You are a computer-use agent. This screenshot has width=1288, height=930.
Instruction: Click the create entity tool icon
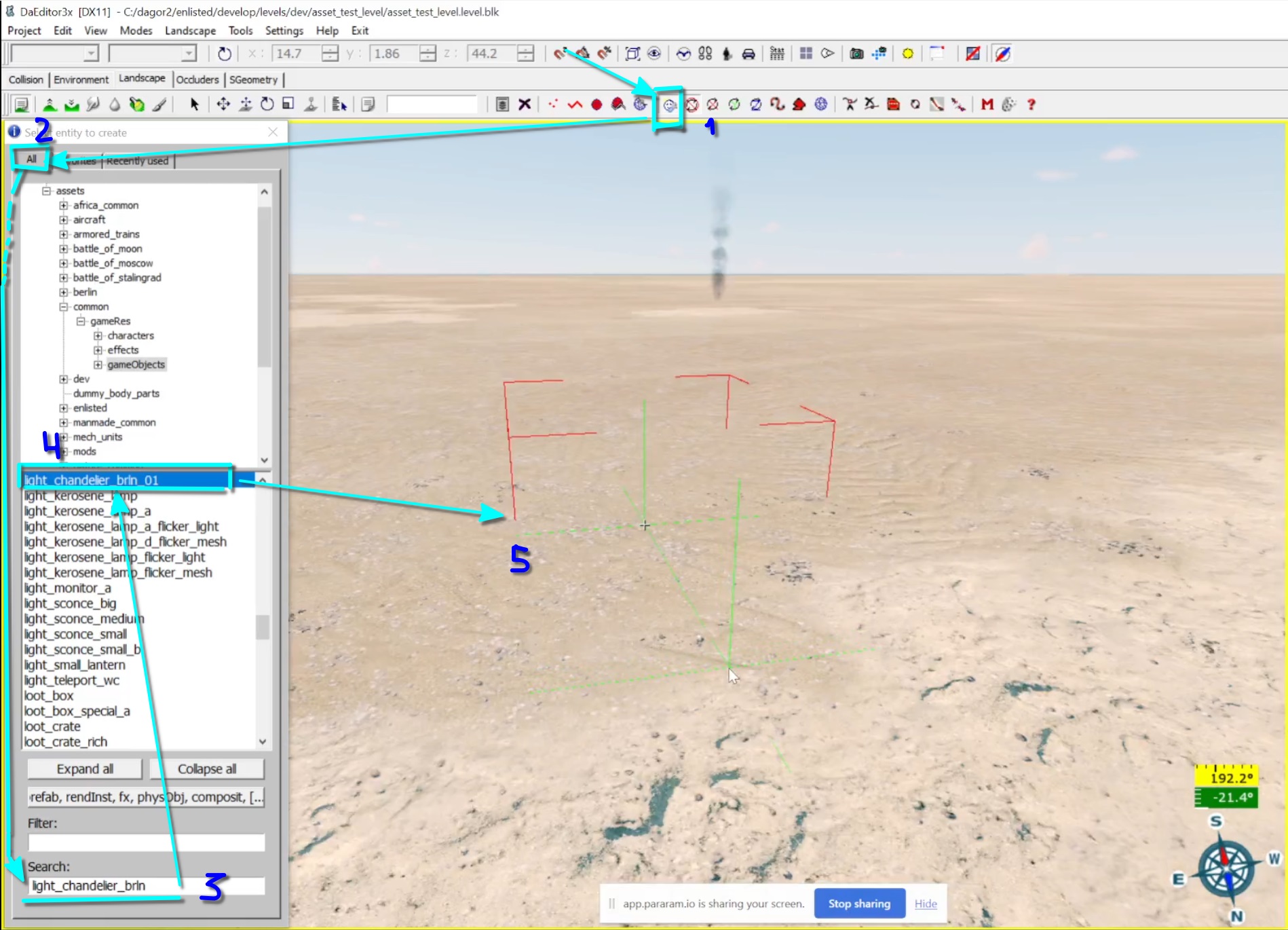coord(669,105)
